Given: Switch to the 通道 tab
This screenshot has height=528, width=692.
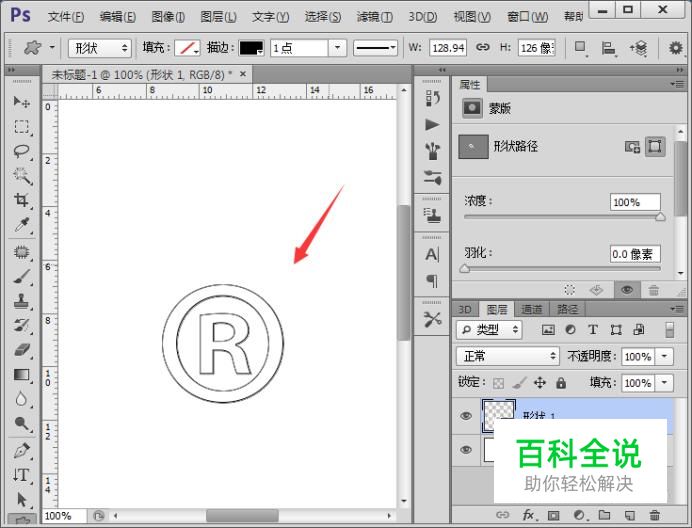Looking at the screenshot, I should pyautogui.click(x=532, y=310).
